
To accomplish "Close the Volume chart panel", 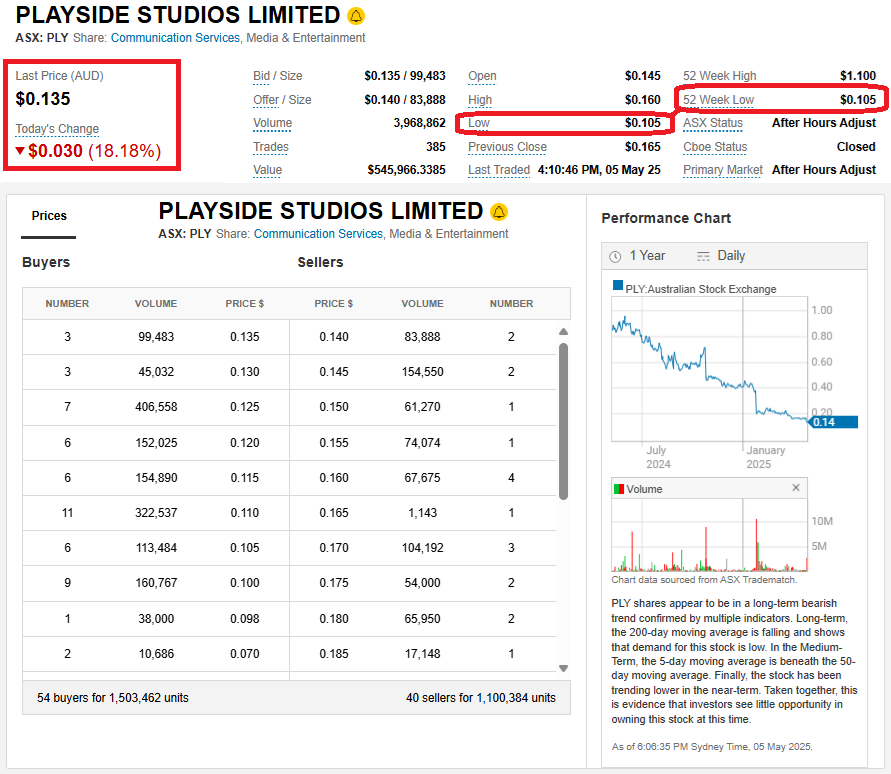I will point(796,488).
